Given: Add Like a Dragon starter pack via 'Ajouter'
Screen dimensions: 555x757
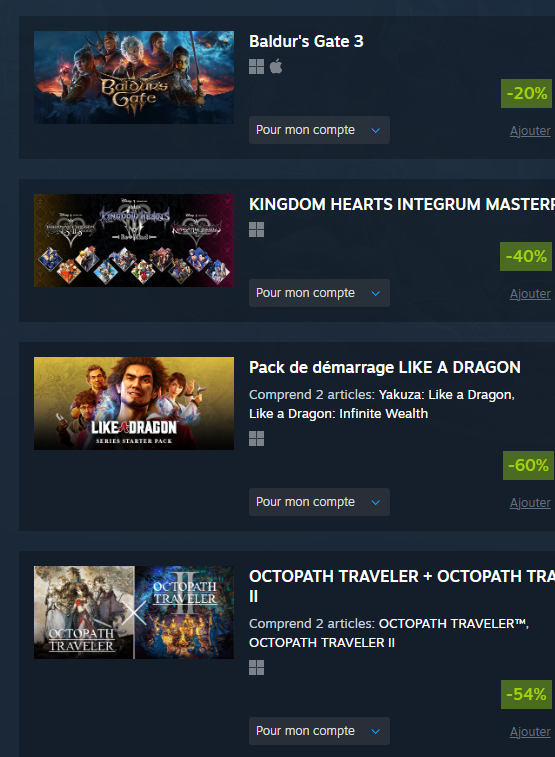Looking at the screenshot, I should (530, 503).
